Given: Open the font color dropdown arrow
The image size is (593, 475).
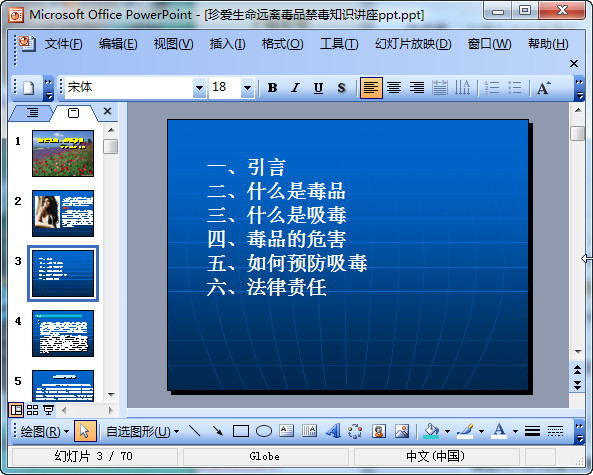Looking at the screenshot, I should tap(515, 431).
